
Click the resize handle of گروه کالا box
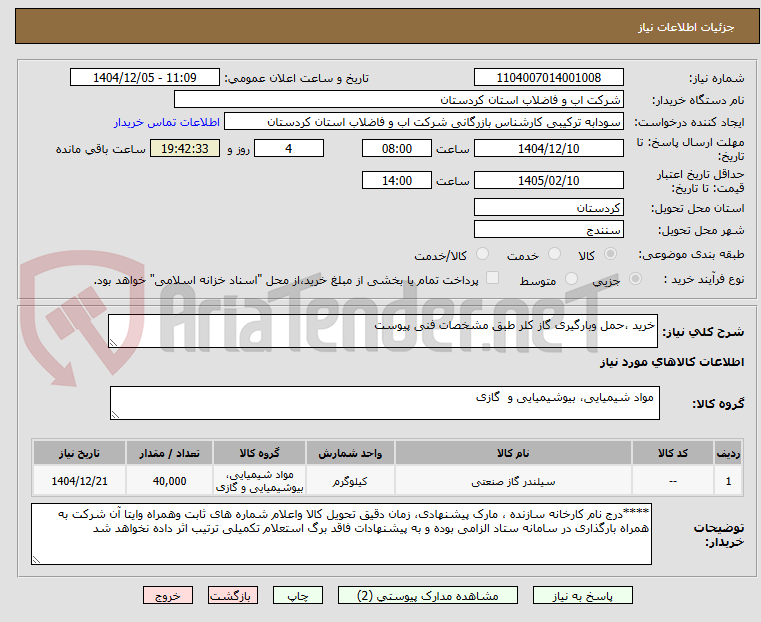tap(115, 414)
